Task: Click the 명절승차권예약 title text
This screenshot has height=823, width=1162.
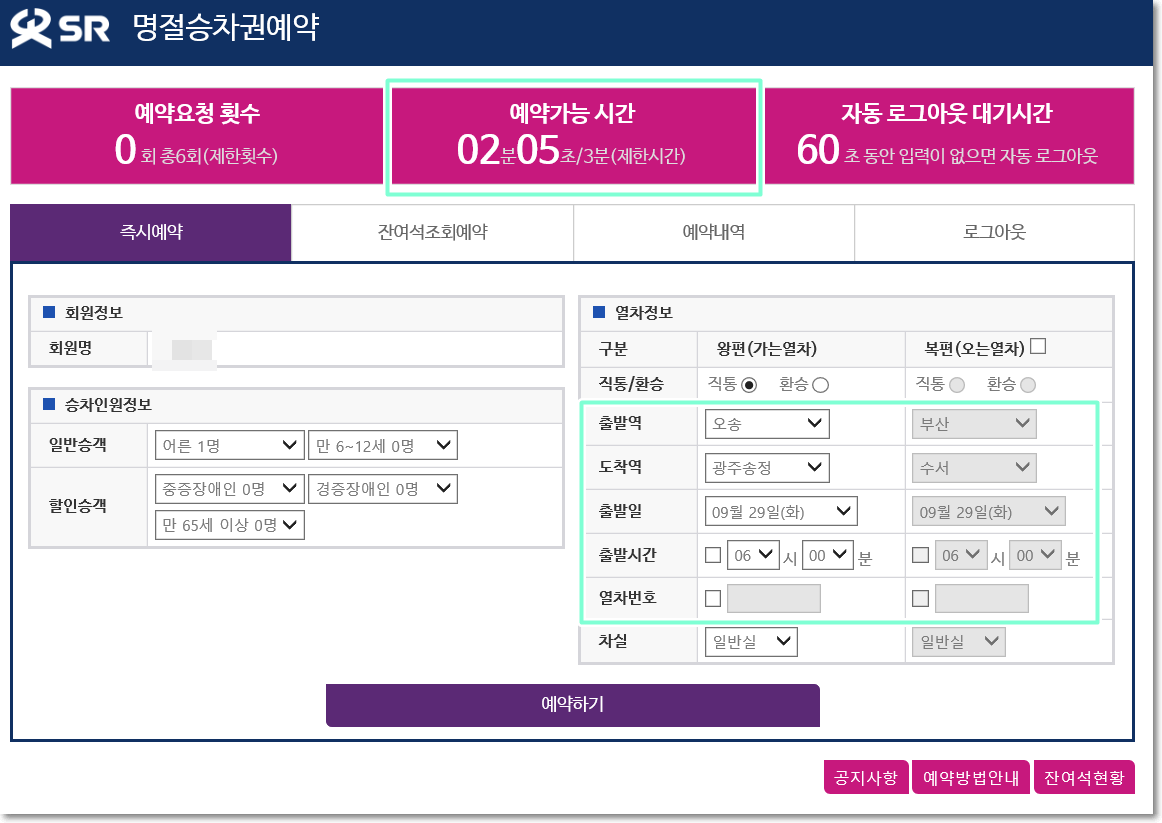Action: (226, 27)
